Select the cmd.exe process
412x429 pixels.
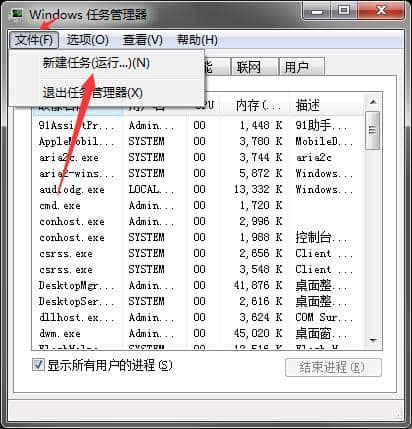coord(198,205)
